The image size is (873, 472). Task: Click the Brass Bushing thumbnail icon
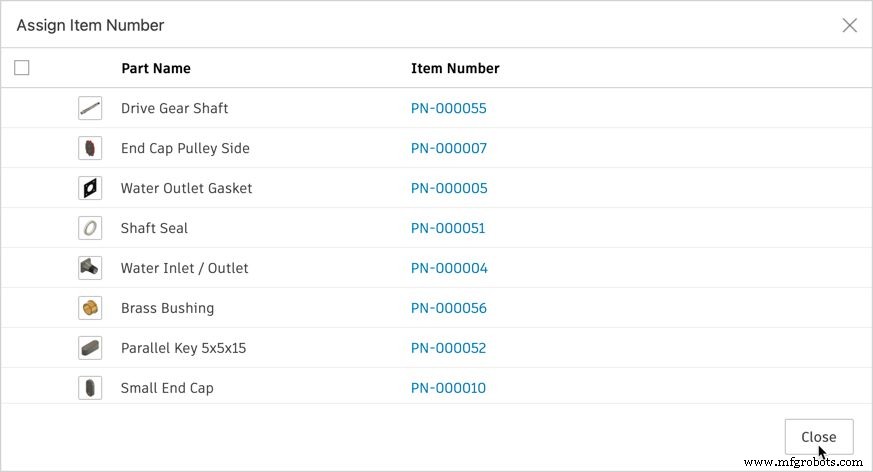point(90,308)
